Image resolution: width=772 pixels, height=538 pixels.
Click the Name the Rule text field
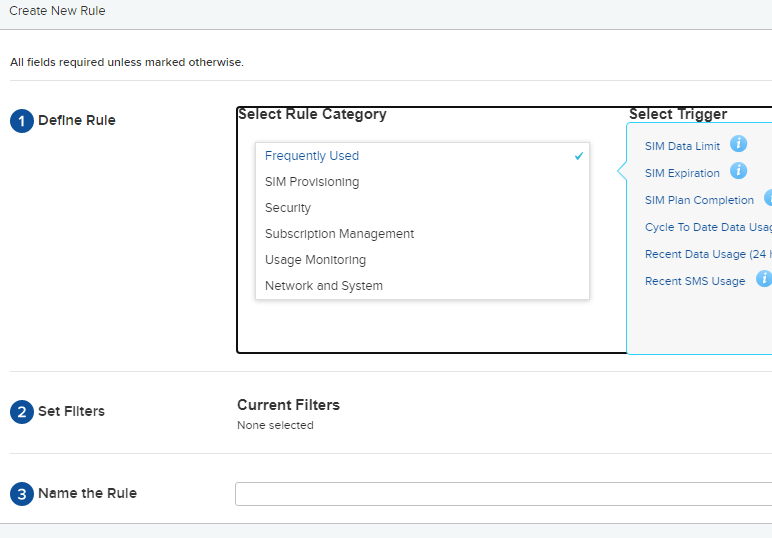click(x=504, y=494)
